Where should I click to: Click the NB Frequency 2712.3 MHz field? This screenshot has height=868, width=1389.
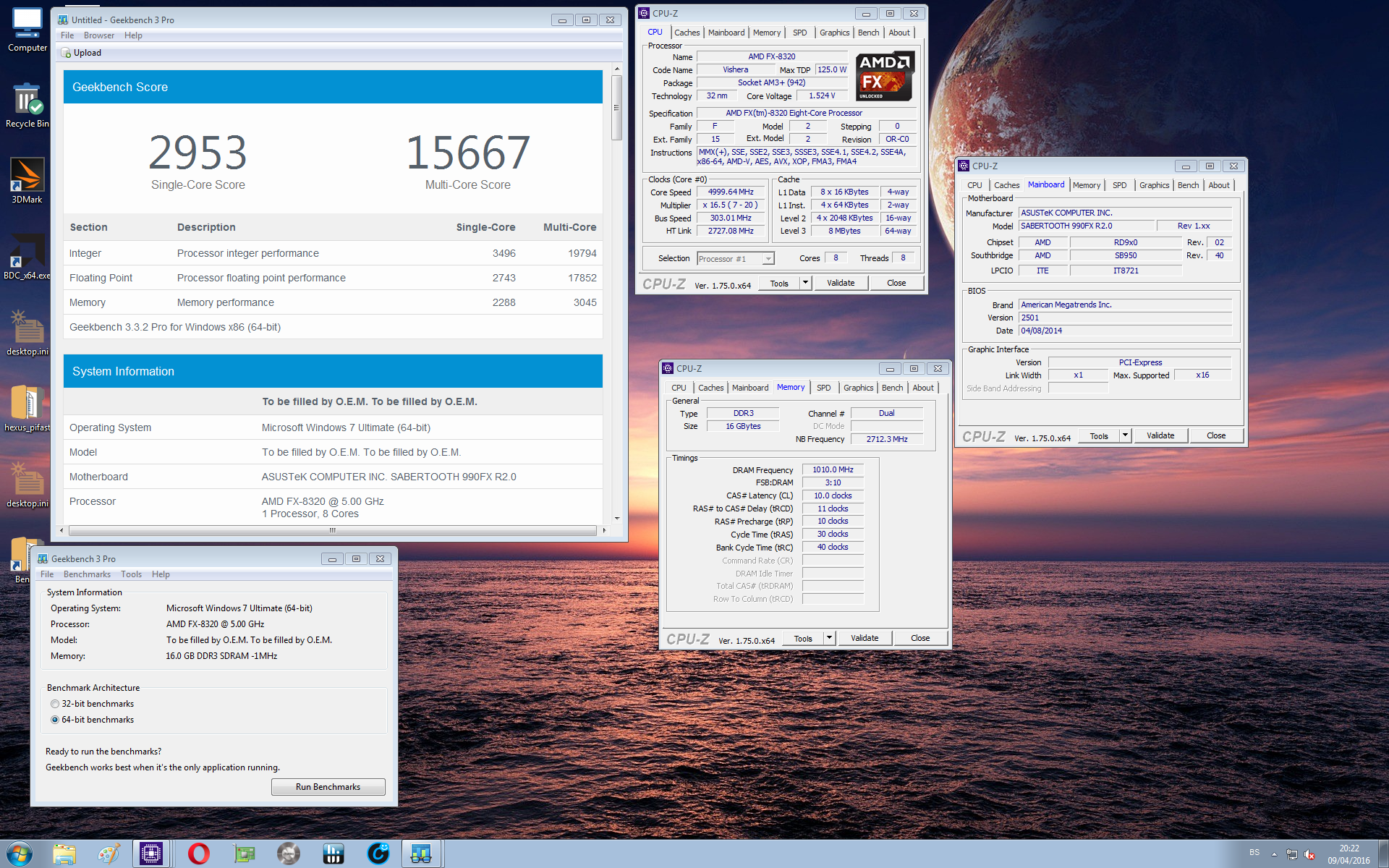887,440
